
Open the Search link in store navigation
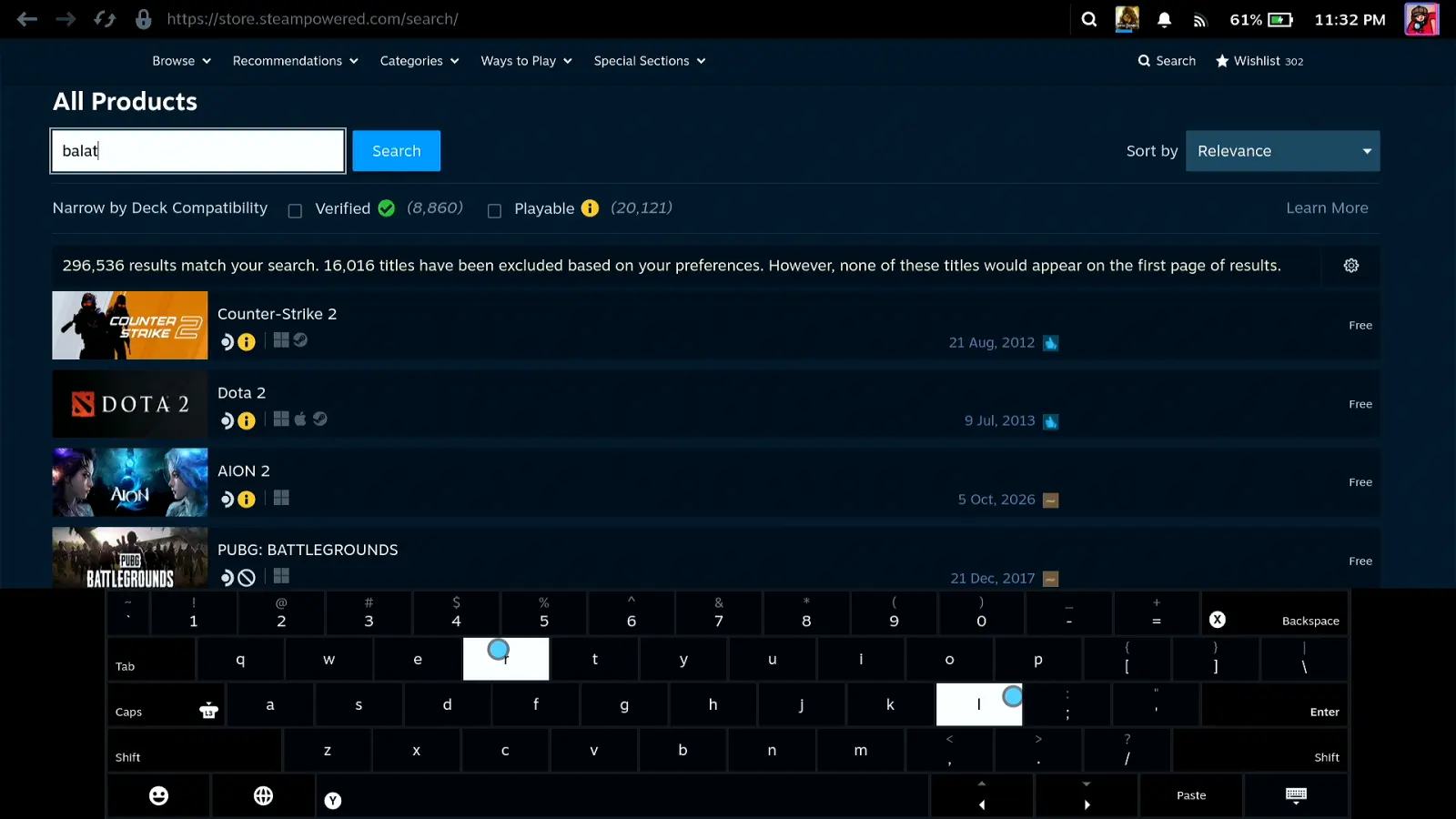(1167, 61)
